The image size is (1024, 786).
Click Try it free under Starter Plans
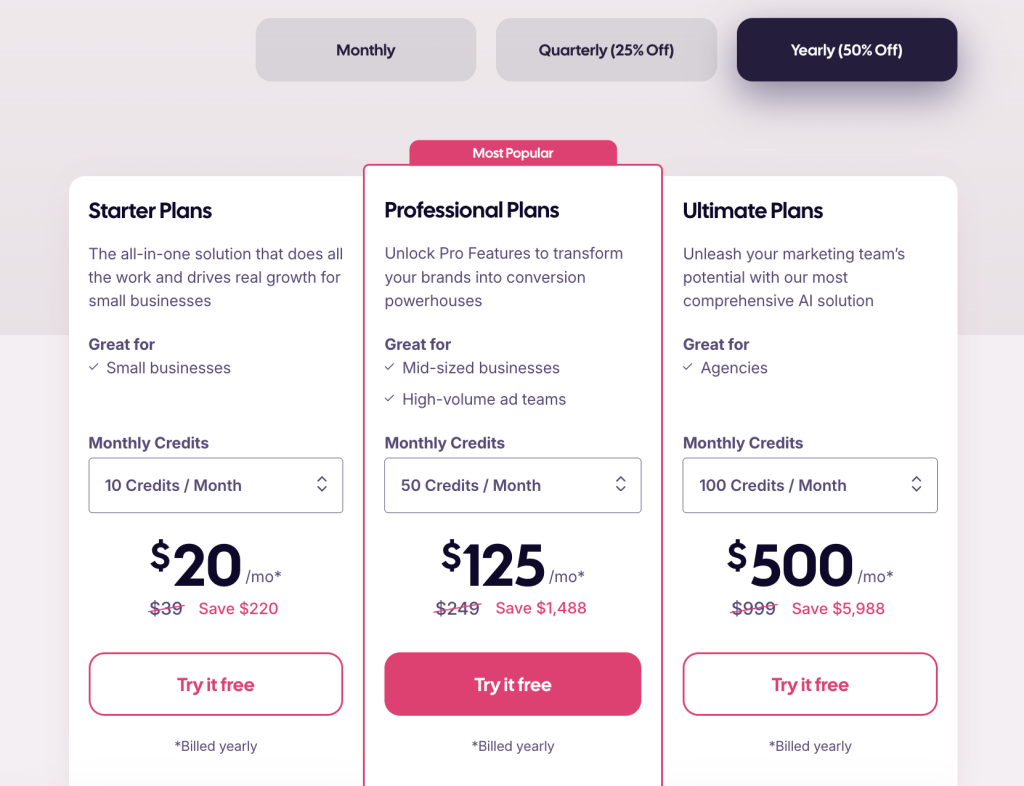(215, 685)
